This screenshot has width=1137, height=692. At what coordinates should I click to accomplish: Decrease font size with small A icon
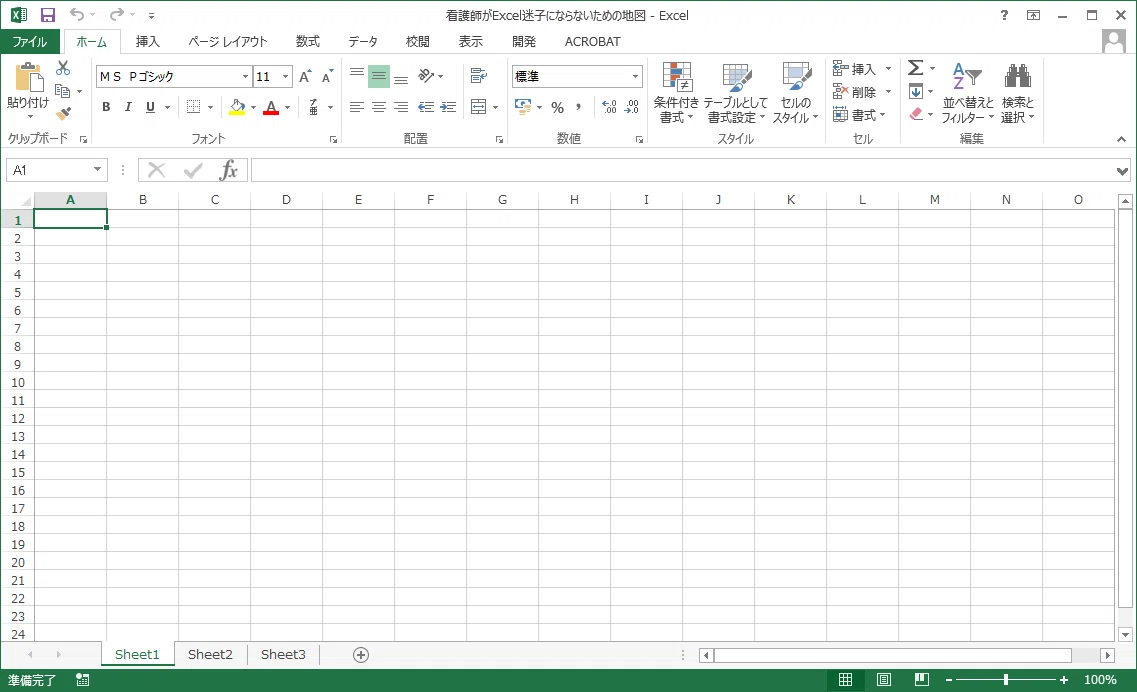coord(327,76)
